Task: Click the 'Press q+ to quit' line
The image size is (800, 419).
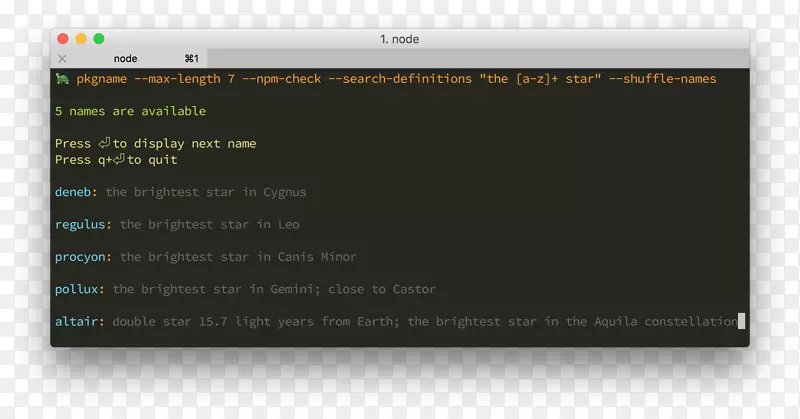Action: [x=116, y=160]
